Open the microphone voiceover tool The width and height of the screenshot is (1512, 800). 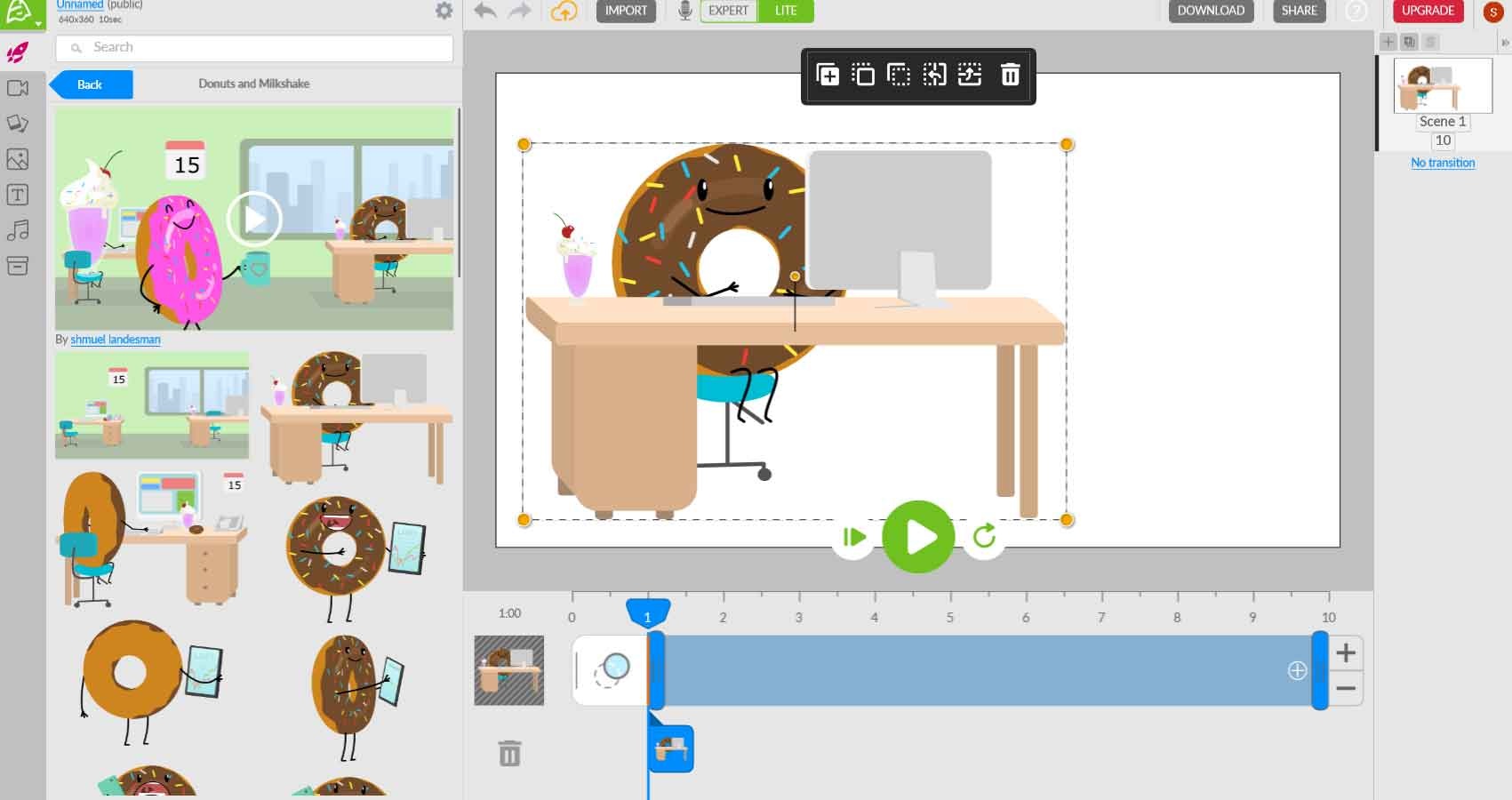[x=684, y=11]
